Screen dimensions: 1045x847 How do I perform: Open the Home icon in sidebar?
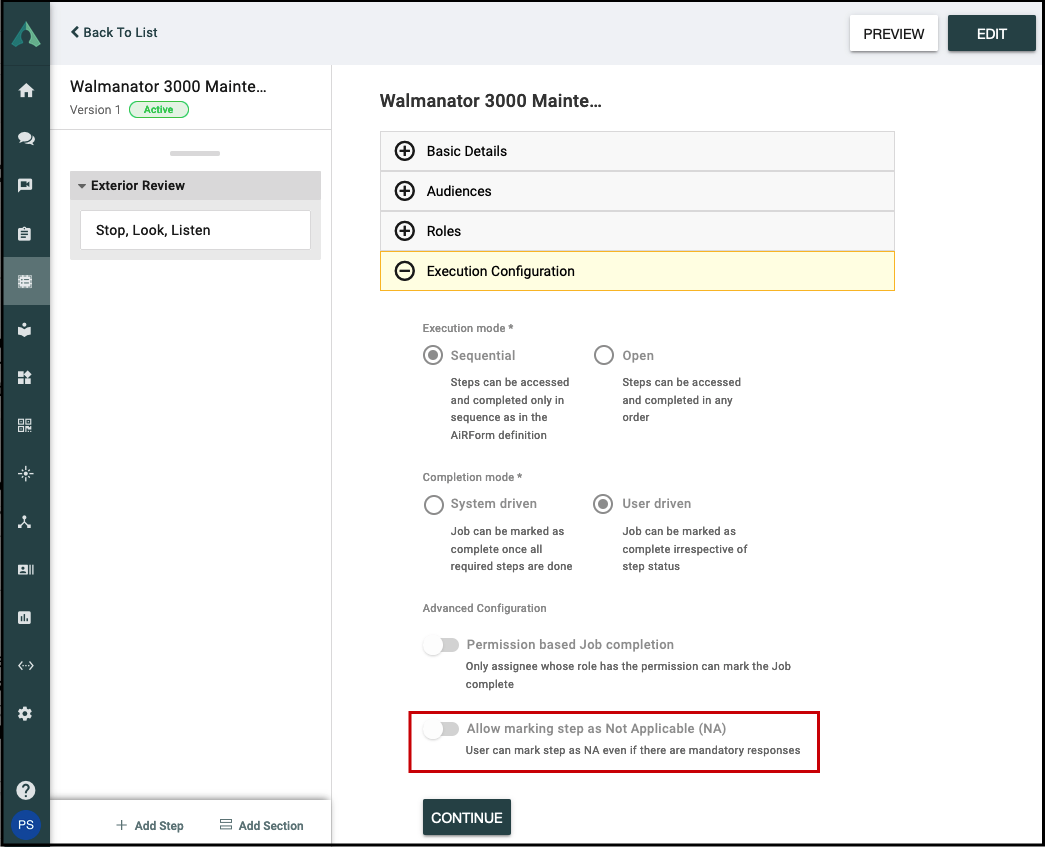tap(26, 91)
